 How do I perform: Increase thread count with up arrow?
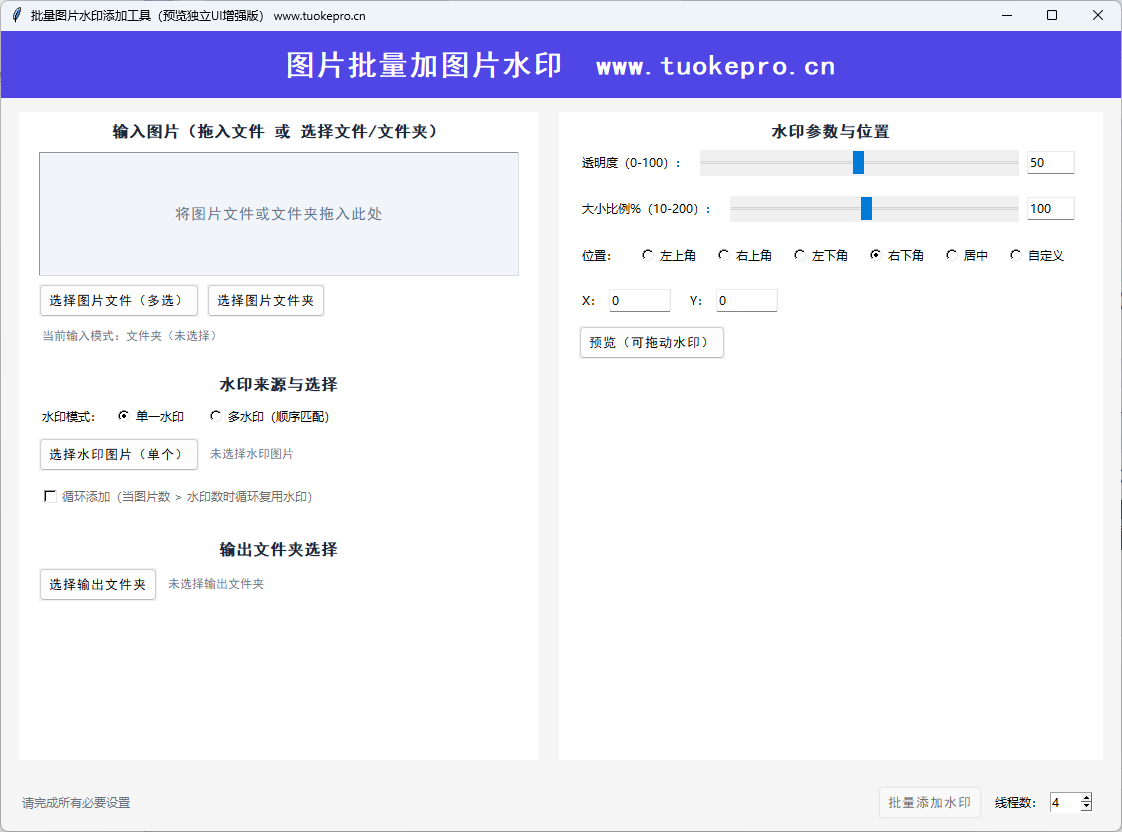click(1086, 798)
